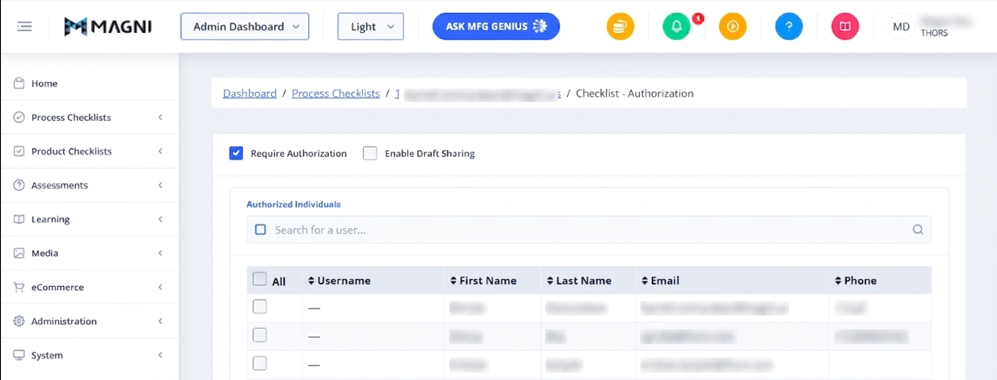Expand Administration chevron
This screenshot has height=380, width=997.
(x=160, y=321)
